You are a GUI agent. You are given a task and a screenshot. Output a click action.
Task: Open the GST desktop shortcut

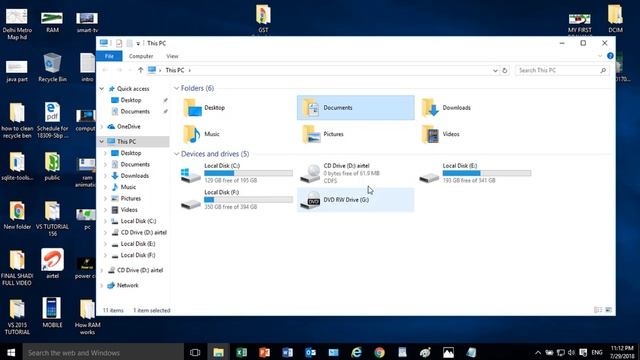click(x=263, y=18)
